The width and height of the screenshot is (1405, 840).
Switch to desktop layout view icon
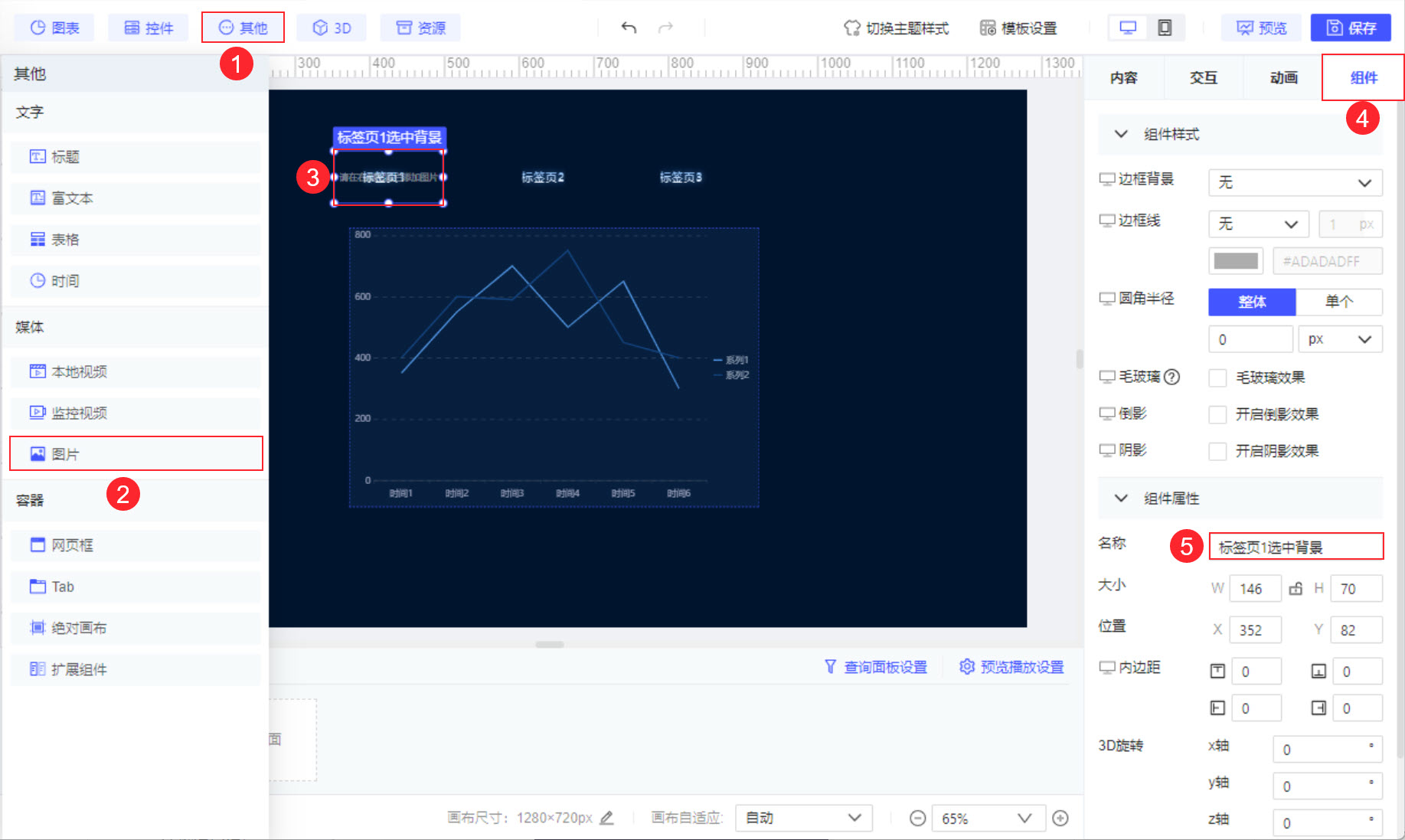(1128, 28)
